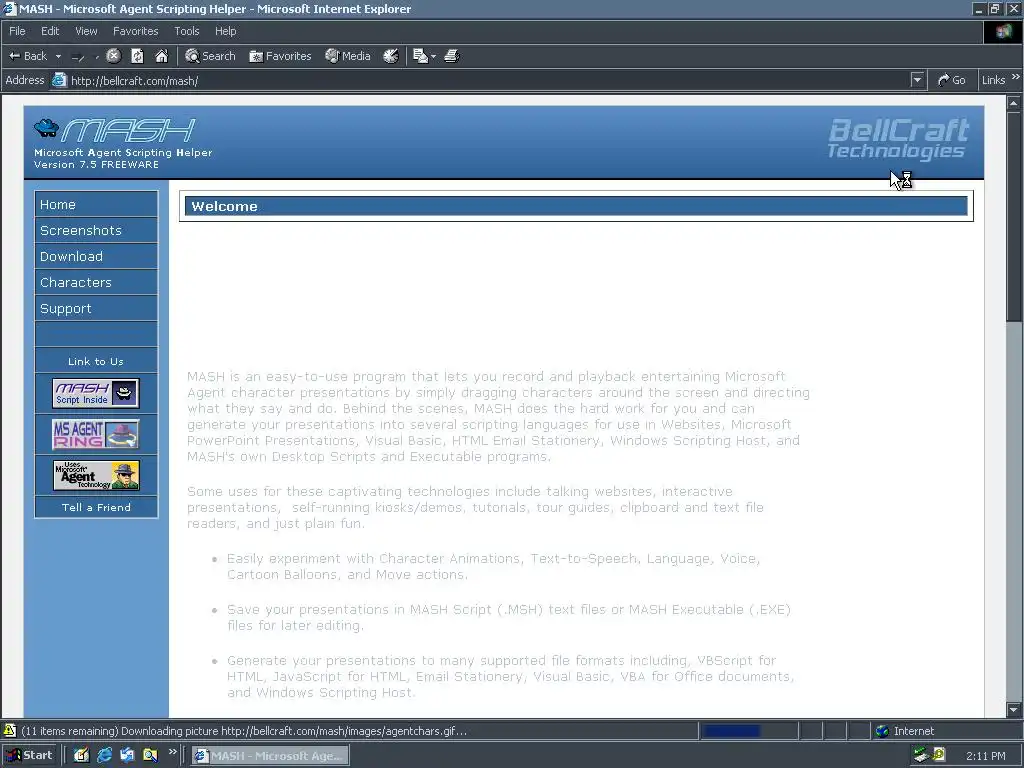Click the network connection tray icon

(921, 755)
